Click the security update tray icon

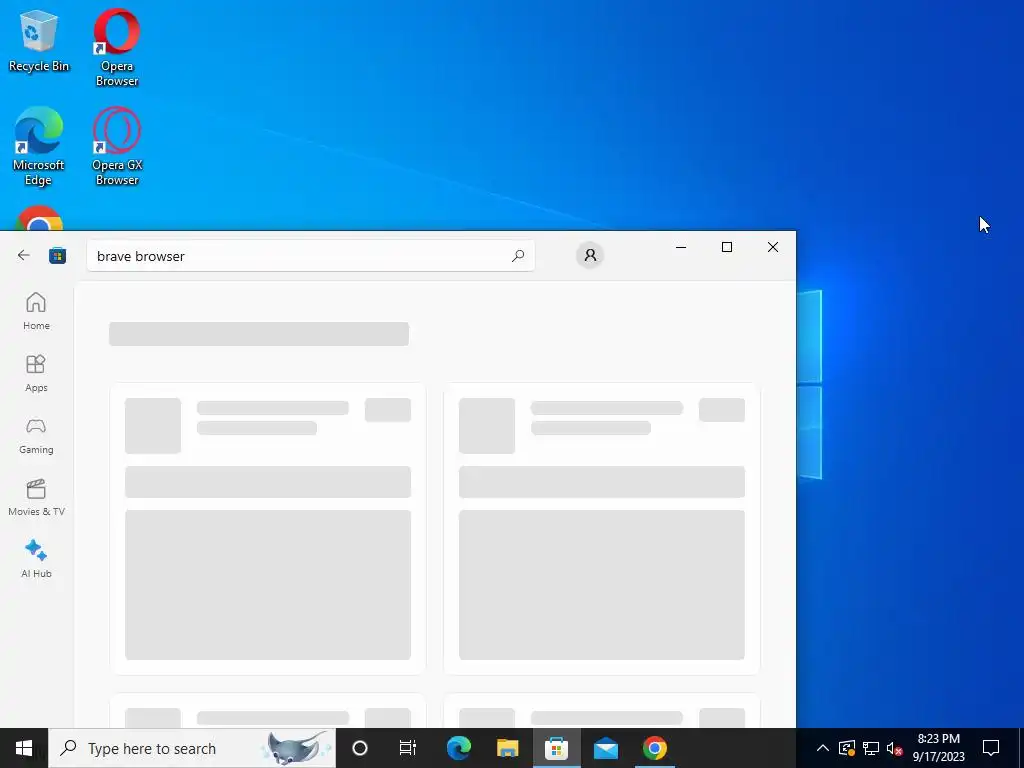[x=847, y=748]
